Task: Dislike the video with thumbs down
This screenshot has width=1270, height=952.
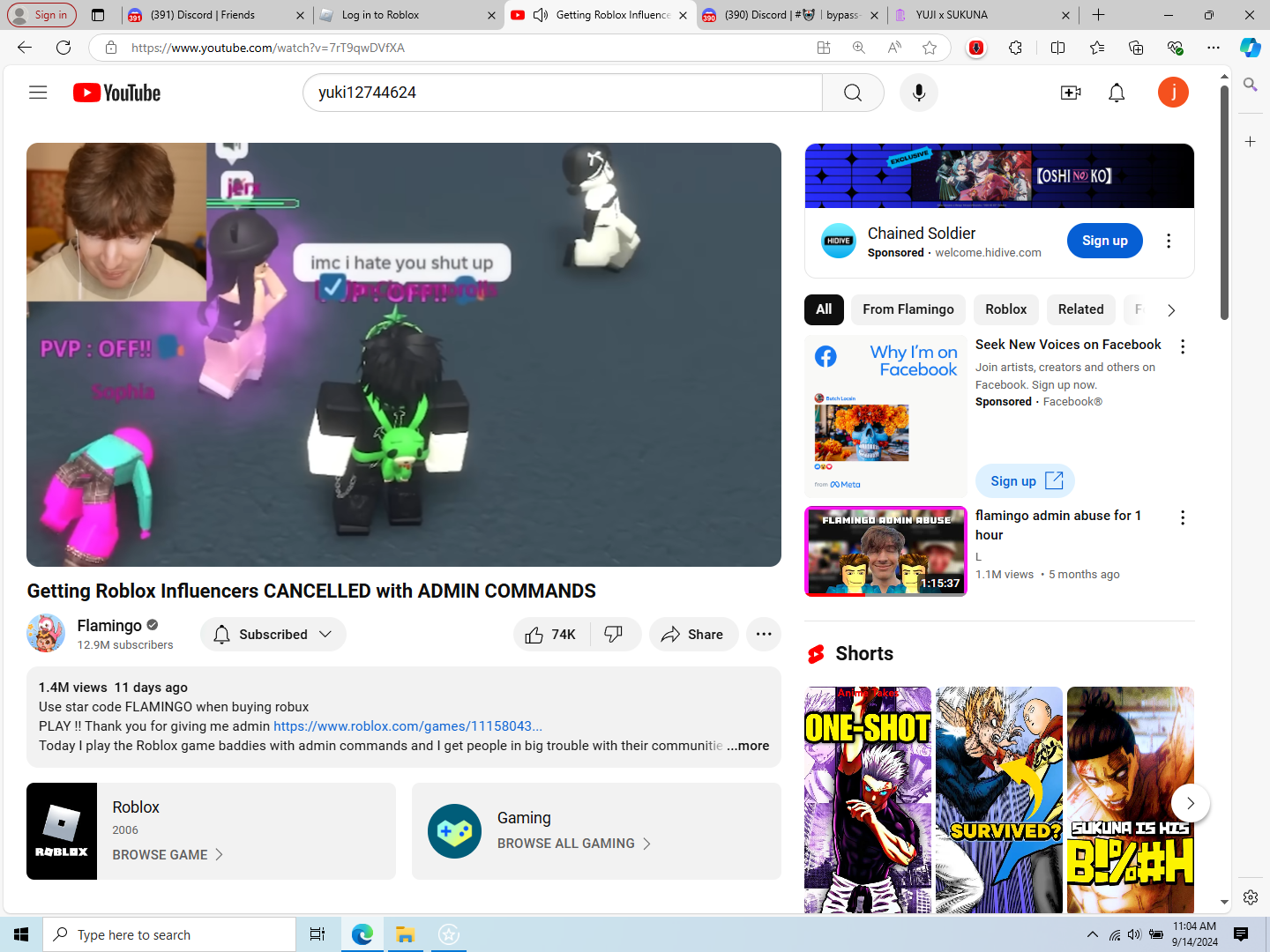Action: tap(614, 635)
